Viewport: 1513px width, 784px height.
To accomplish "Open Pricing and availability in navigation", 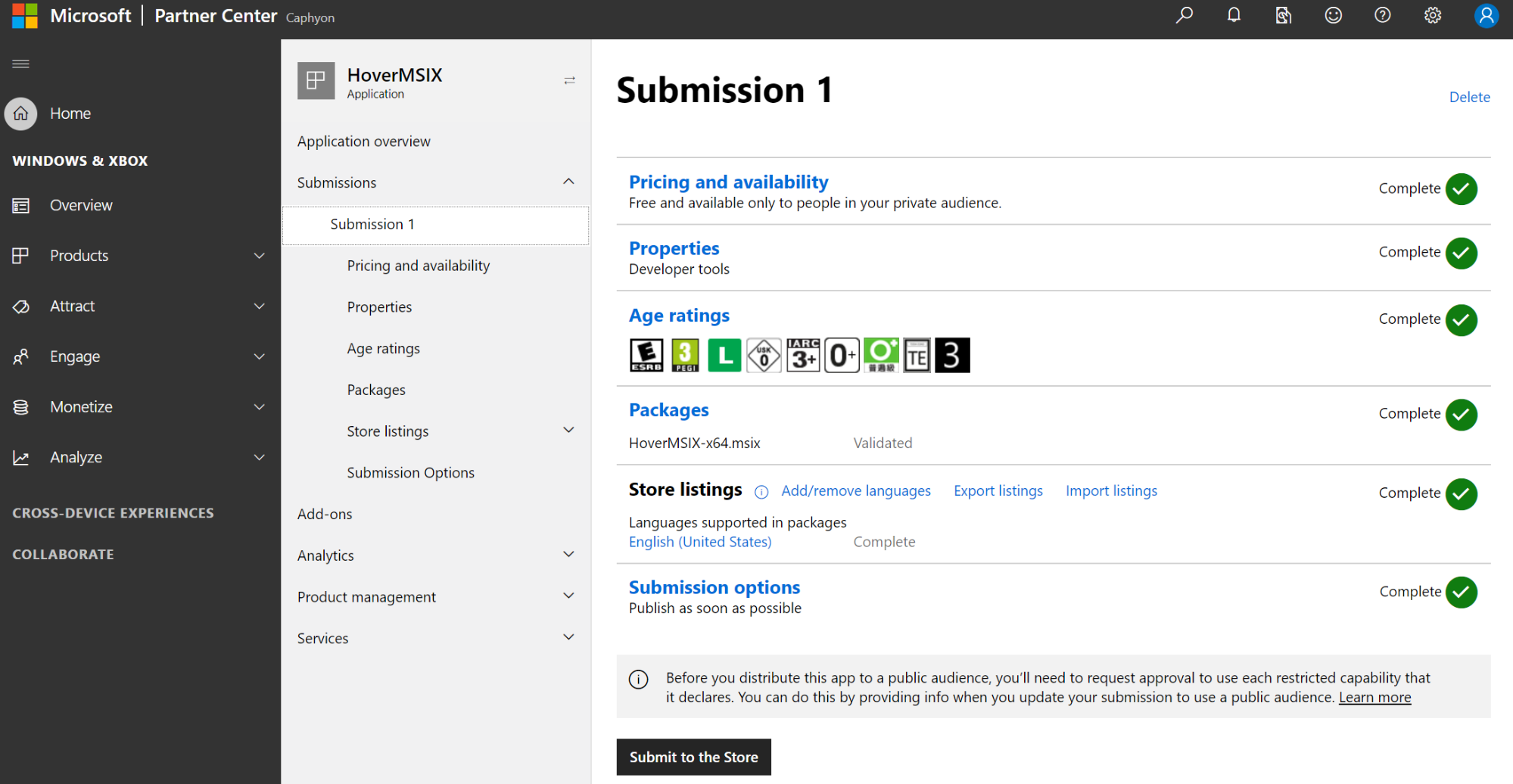I will [419, 266].
